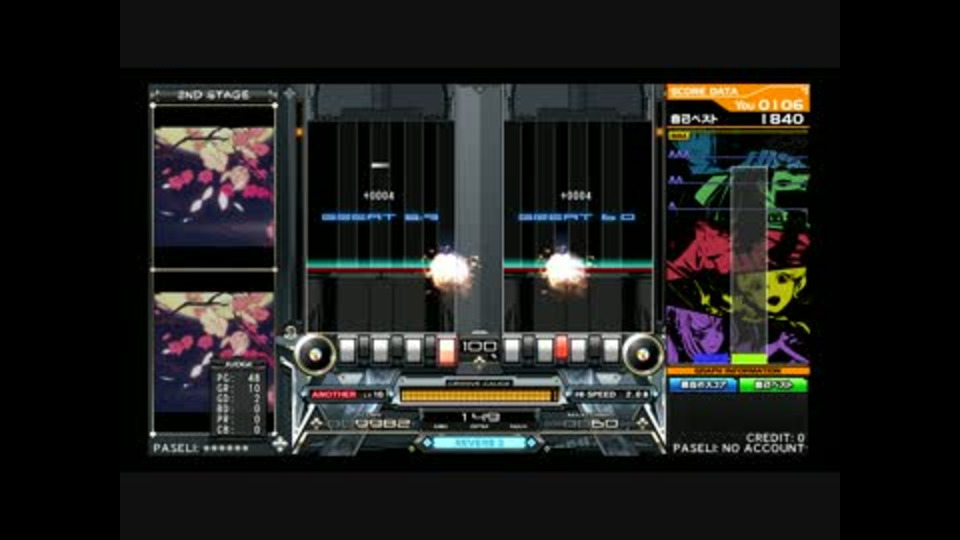
Task: Click the MAX marker at the graph top
Action: (679, 135)
